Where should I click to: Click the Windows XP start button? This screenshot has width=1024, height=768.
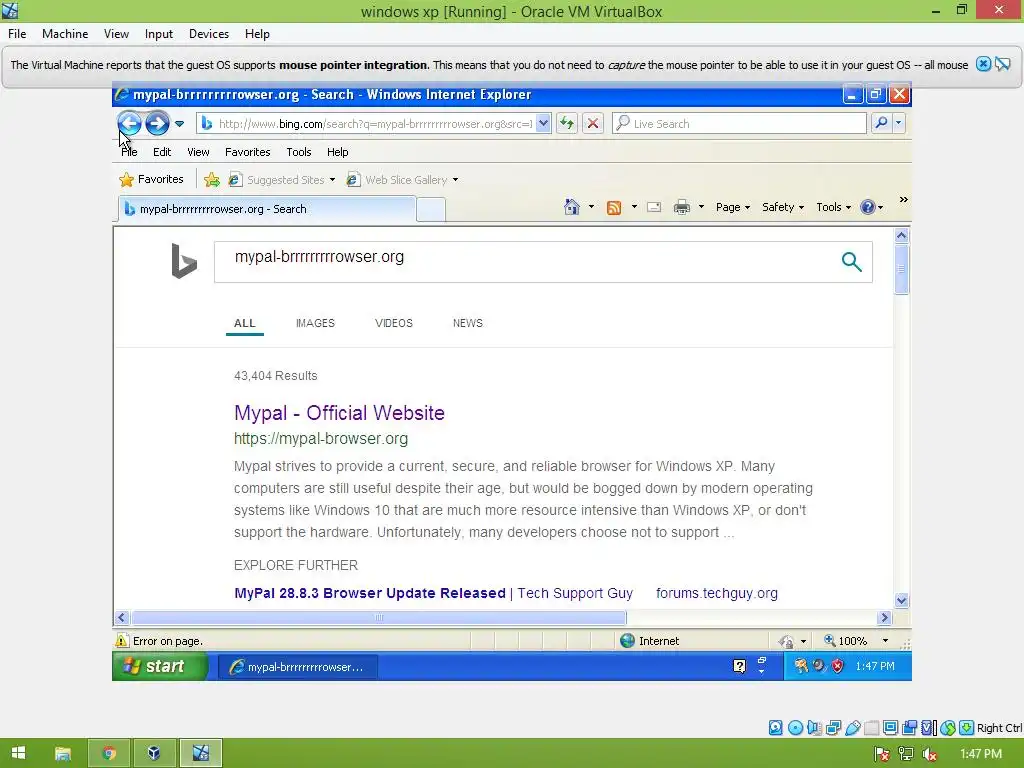point(159,666)
